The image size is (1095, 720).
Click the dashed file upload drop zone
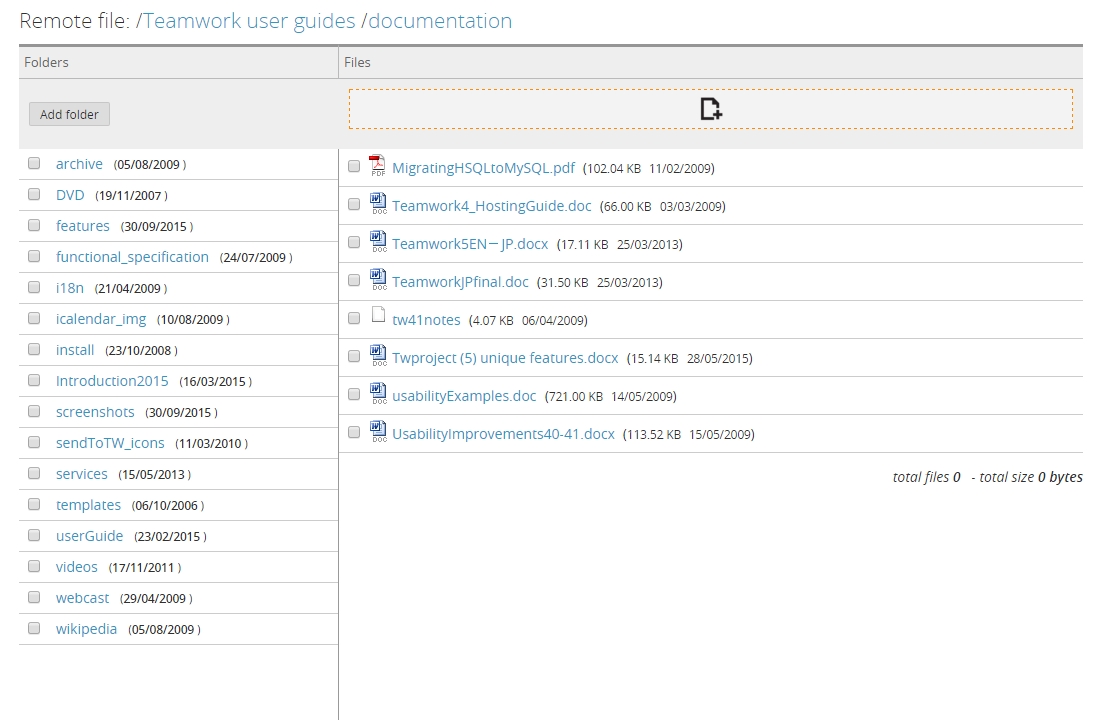pos(900,109)
